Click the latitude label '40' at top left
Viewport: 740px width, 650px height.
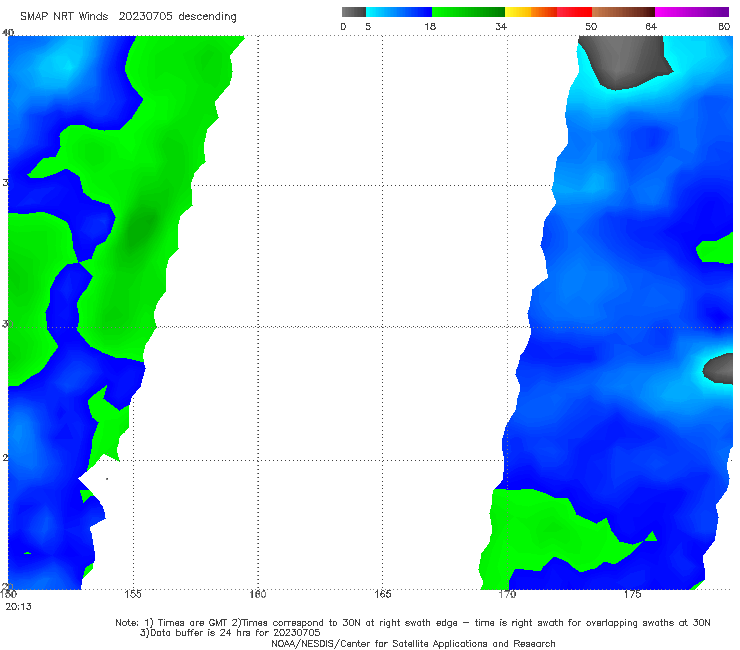[x=8, y=32]
